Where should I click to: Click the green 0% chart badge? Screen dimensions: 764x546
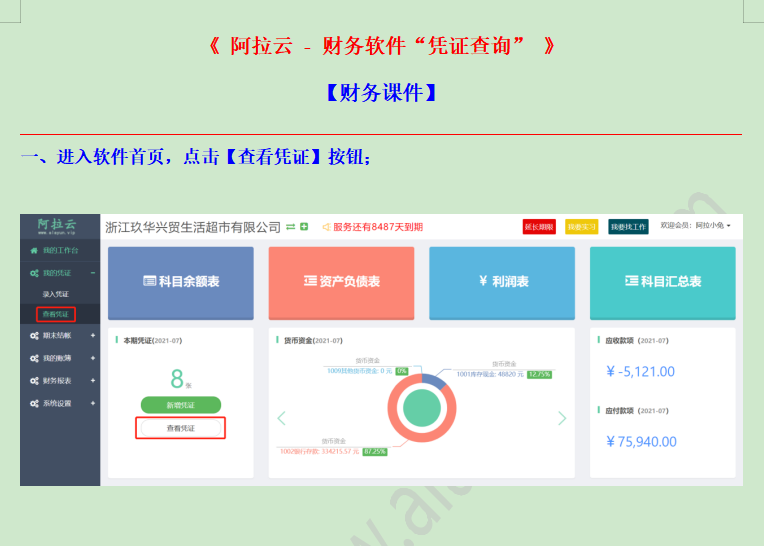pos(401,371)
